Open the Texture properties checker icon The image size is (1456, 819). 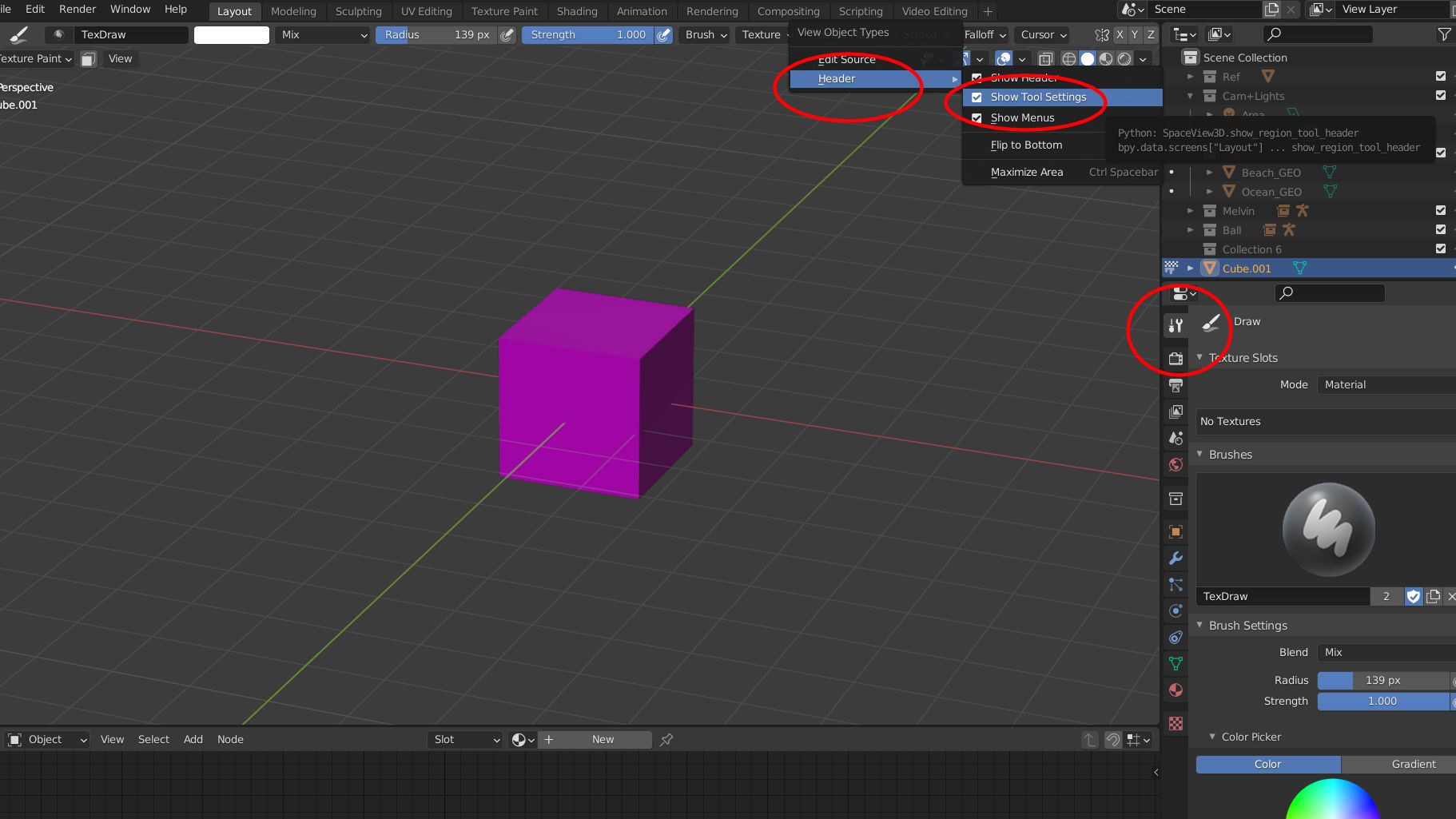[1175, 724]
